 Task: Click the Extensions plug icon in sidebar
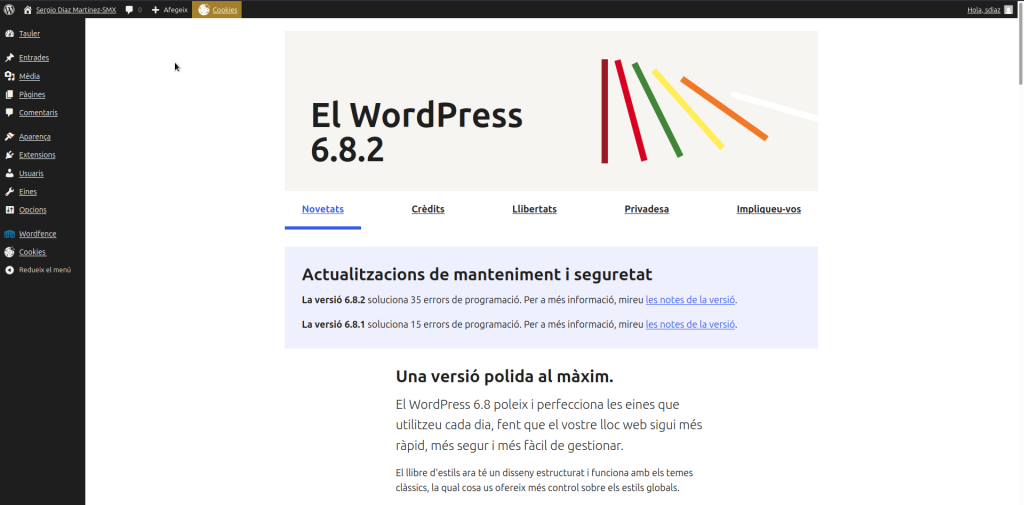[9, 155]
